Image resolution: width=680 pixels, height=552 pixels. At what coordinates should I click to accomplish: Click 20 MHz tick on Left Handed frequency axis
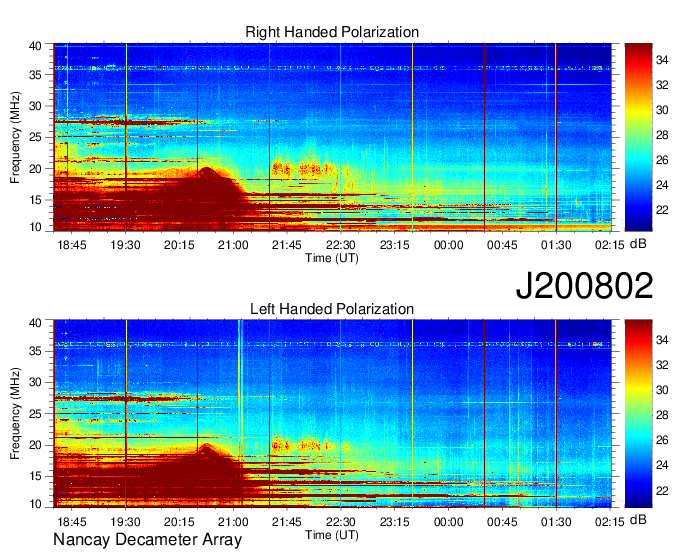pos(36,445)
